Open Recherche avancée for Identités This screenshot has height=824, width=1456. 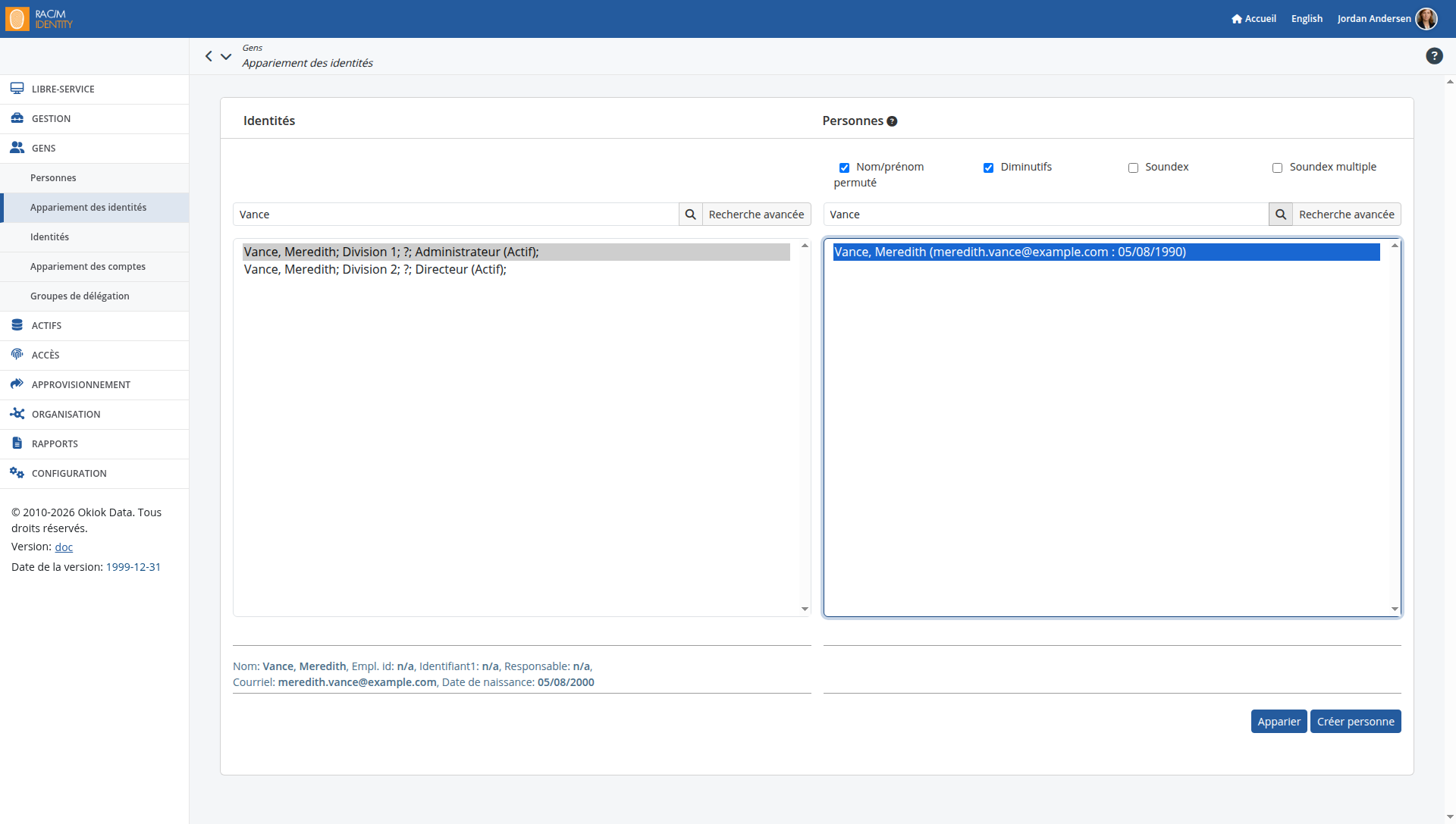click(756, 215)
